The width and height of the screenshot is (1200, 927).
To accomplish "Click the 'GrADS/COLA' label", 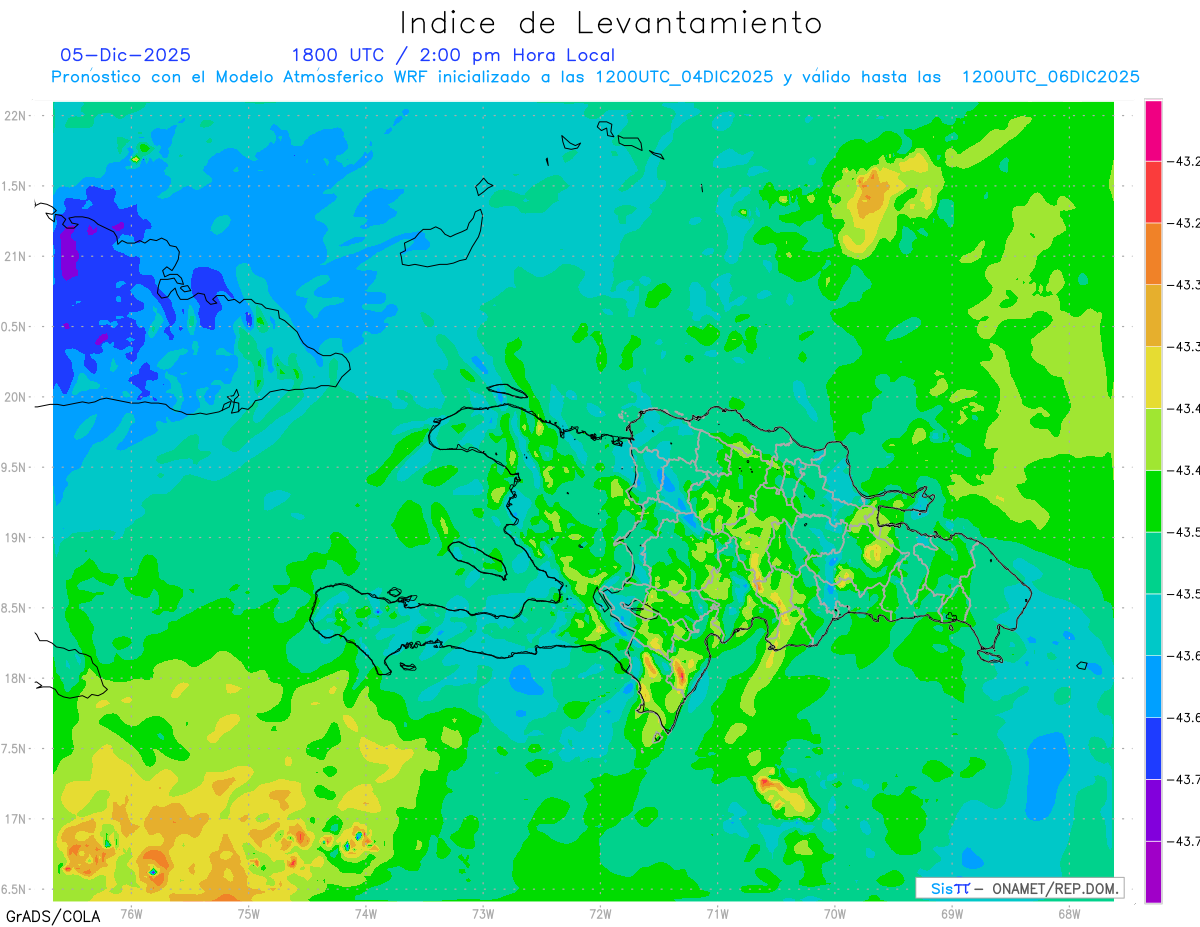I will pyautogui.click(x=53, y=916).
